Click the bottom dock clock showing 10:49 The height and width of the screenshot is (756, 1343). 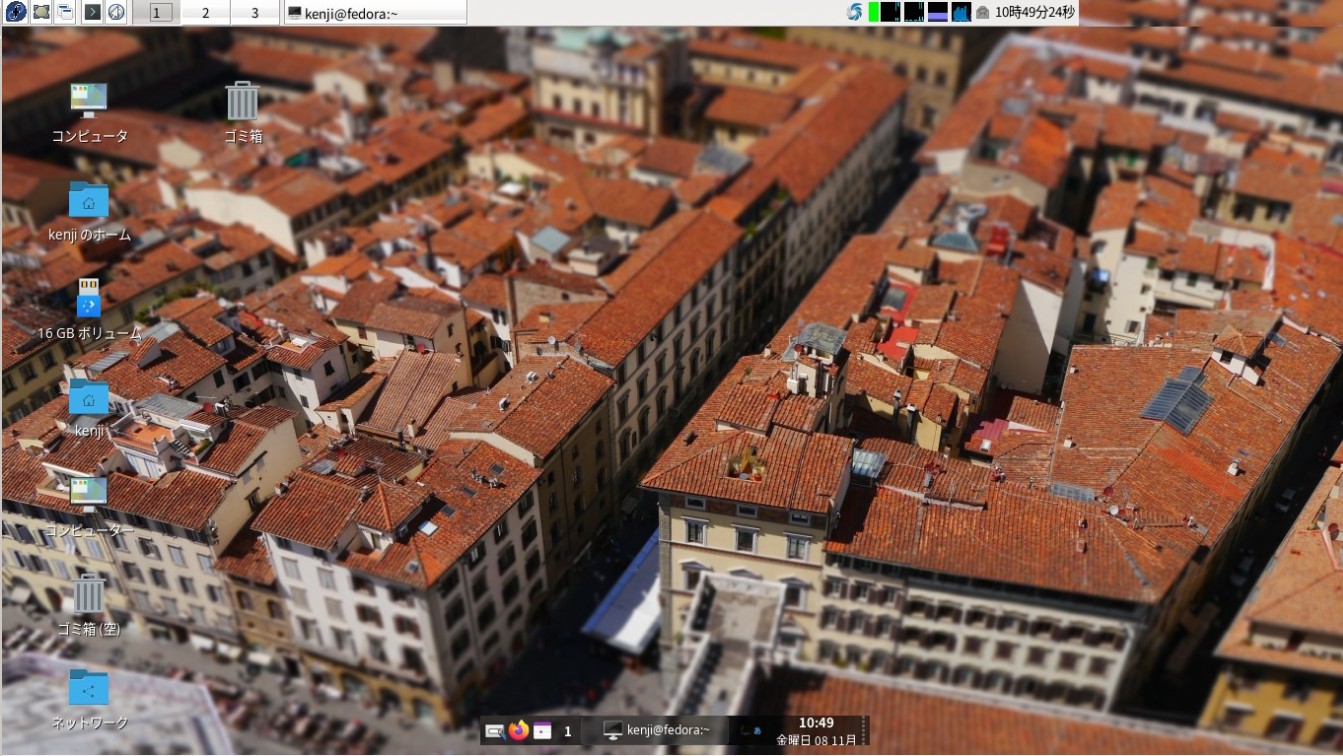point(816,731)
